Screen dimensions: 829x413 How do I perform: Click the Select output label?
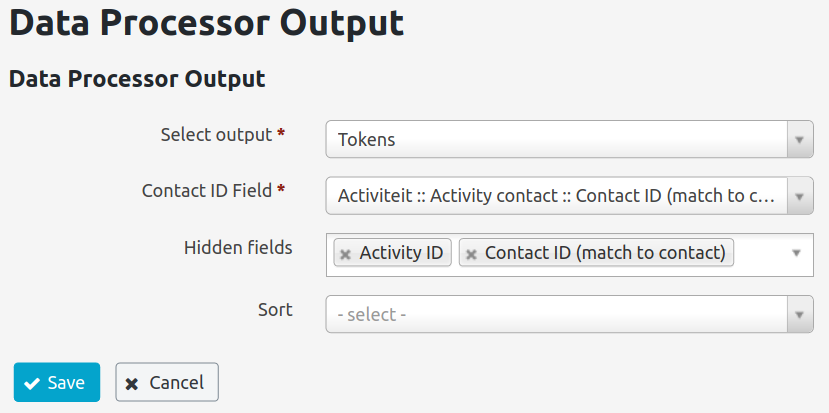[216, 135]
